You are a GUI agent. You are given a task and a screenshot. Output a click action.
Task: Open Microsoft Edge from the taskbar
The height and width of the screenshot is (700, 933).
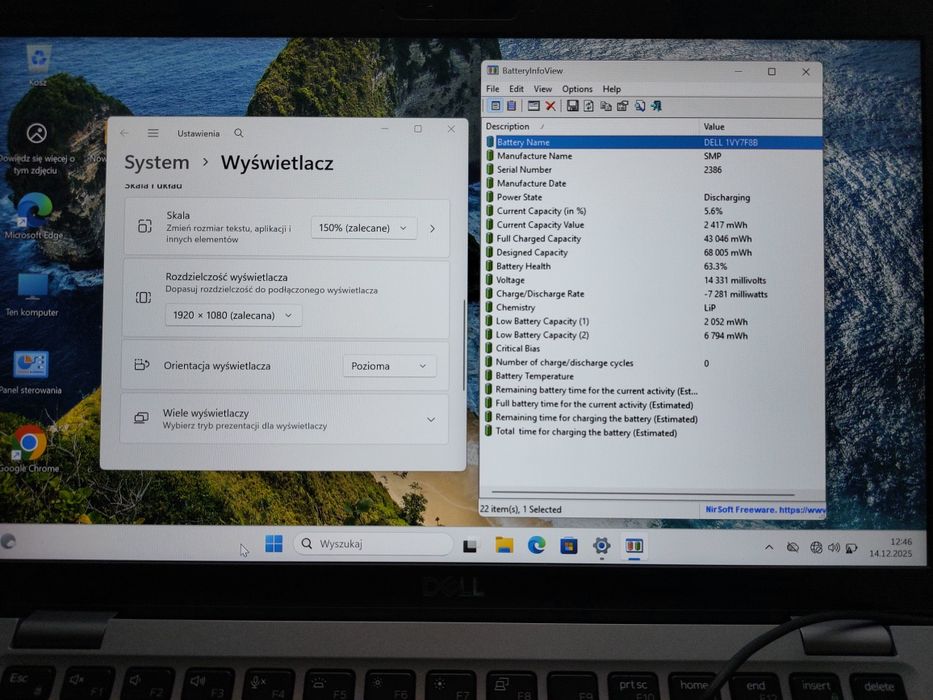click(537, 545)
